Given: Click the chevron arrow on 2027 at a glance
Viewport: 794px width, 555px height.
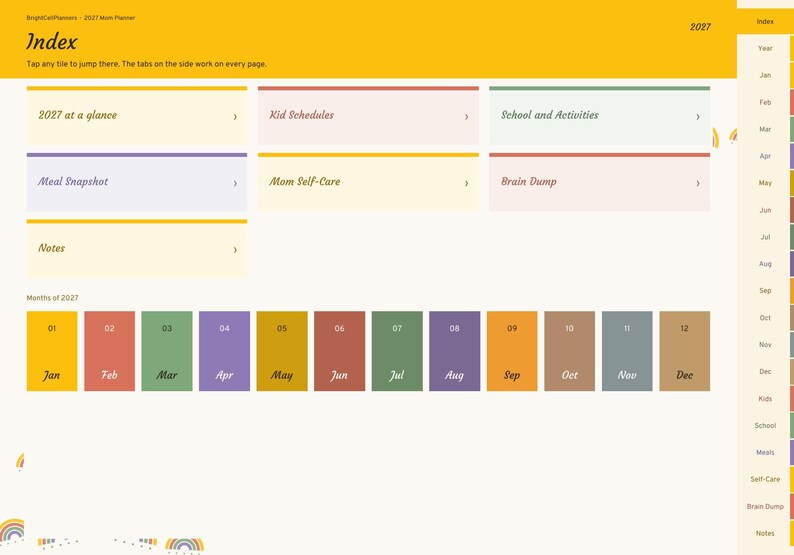Looking at the screenshot, I should coord(235,117).
